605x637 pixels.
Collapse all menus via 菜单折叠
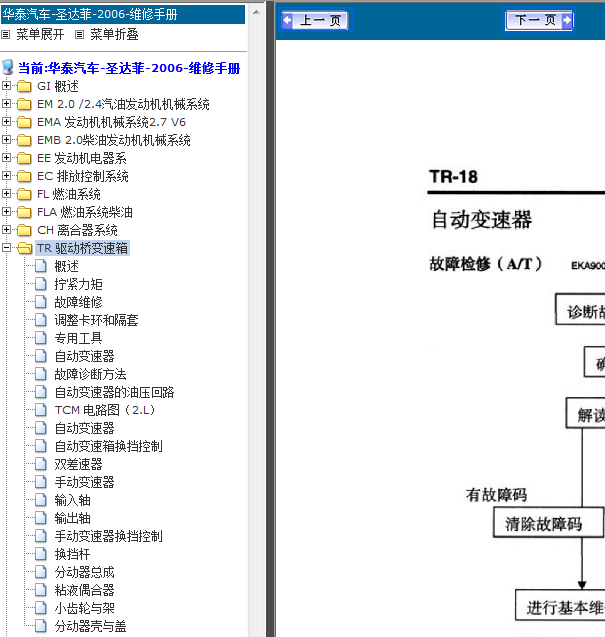(x=114, y=35)
